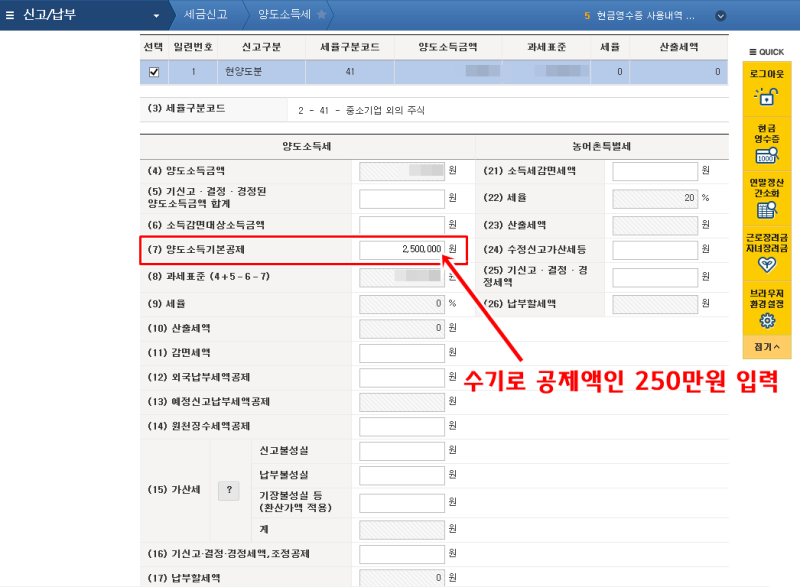Click the 과세표준 column header
The width and height of the screenshot is (800, 587).
[546, 47]
